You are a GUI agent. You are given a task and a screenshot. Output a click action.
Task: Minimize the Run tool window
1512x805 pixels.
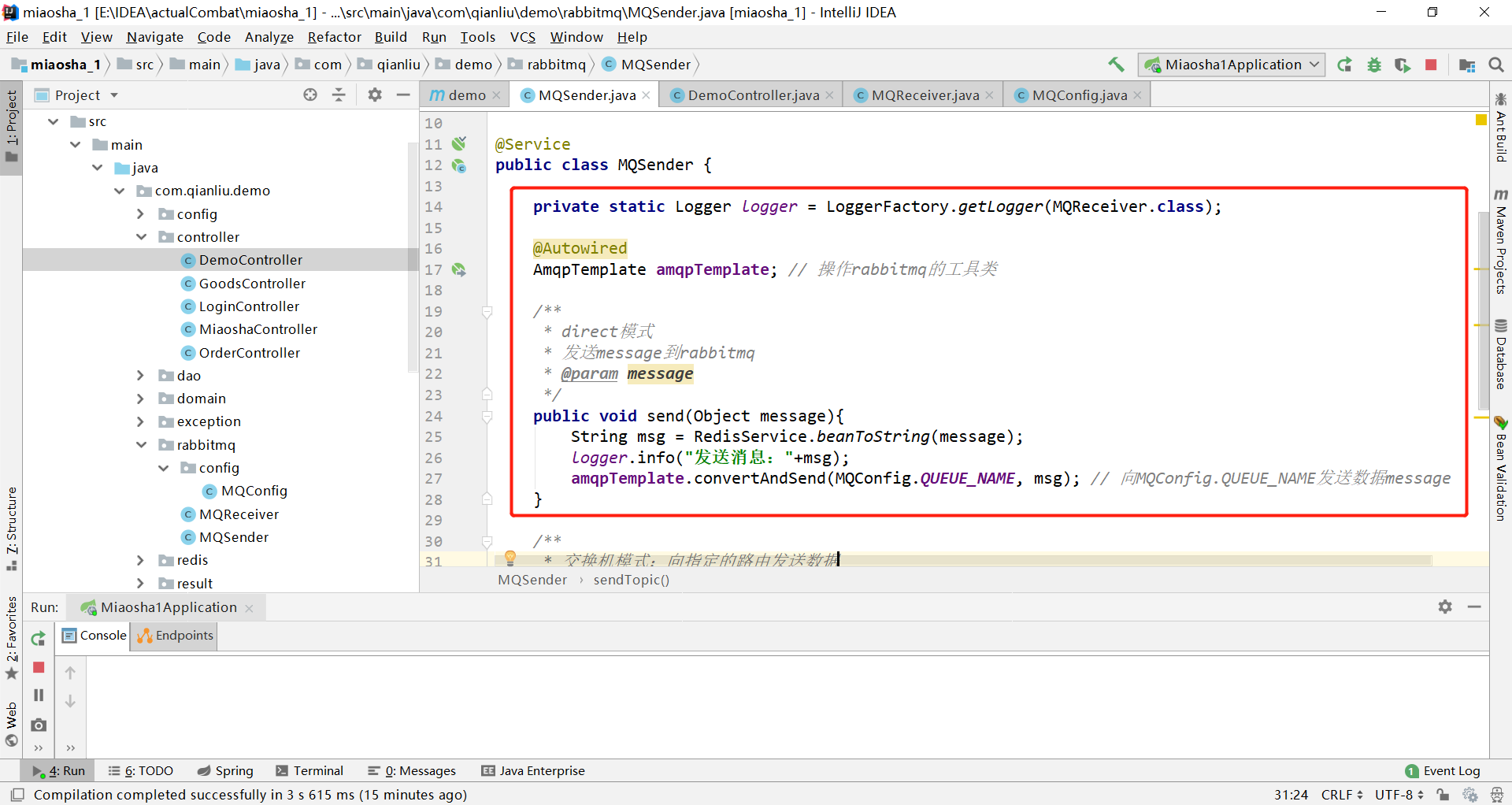click(x=1474, y=607)
